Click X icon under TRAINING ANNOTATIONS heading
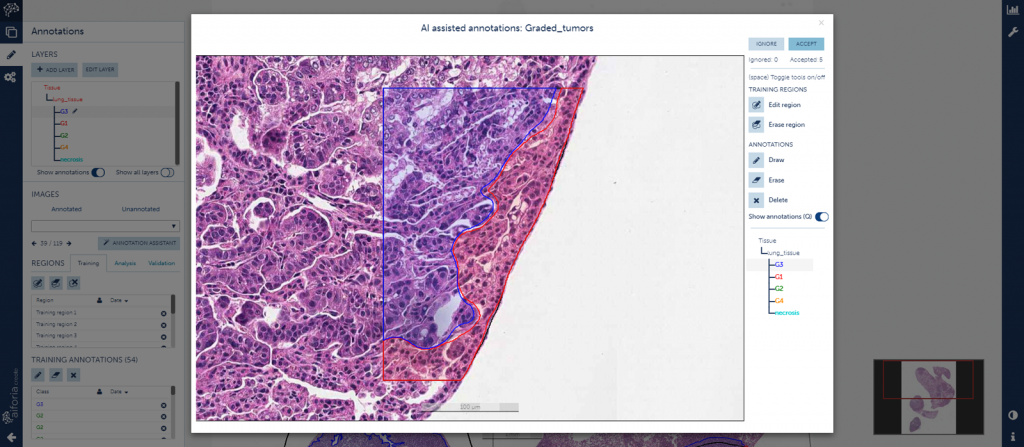This screenshot has height=447, width=1024. tap(74, 375)
